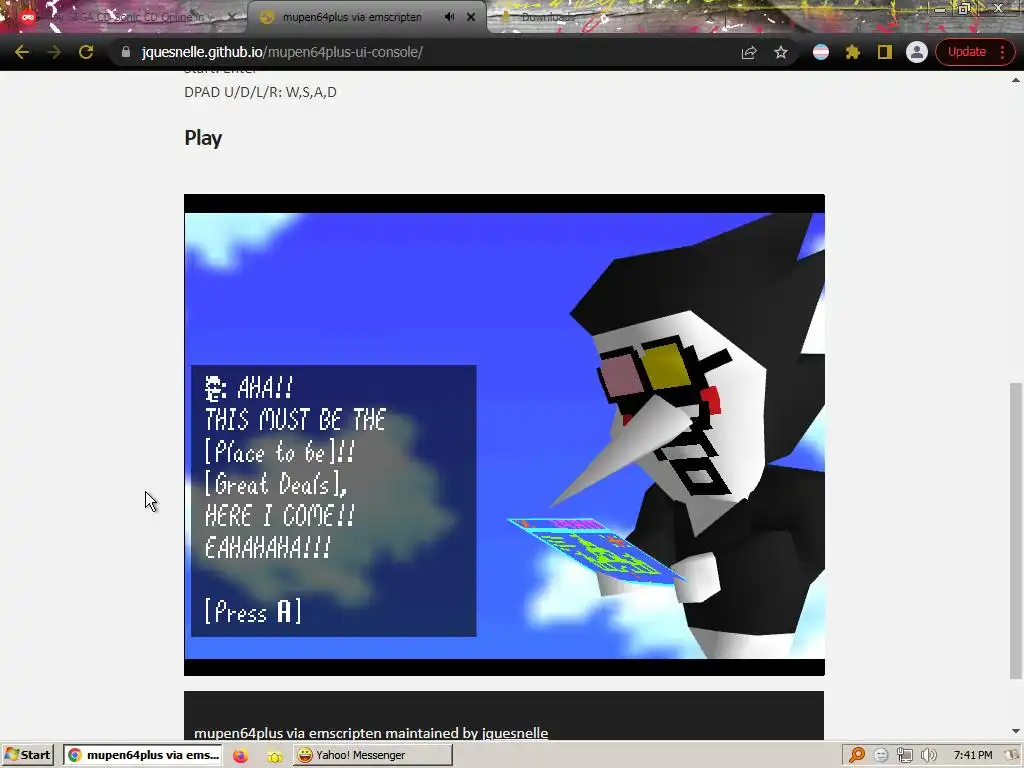The height and width of the screenshot is (768, 1024).
Task: Click the emulator game canvas
Action: point(504,435)
